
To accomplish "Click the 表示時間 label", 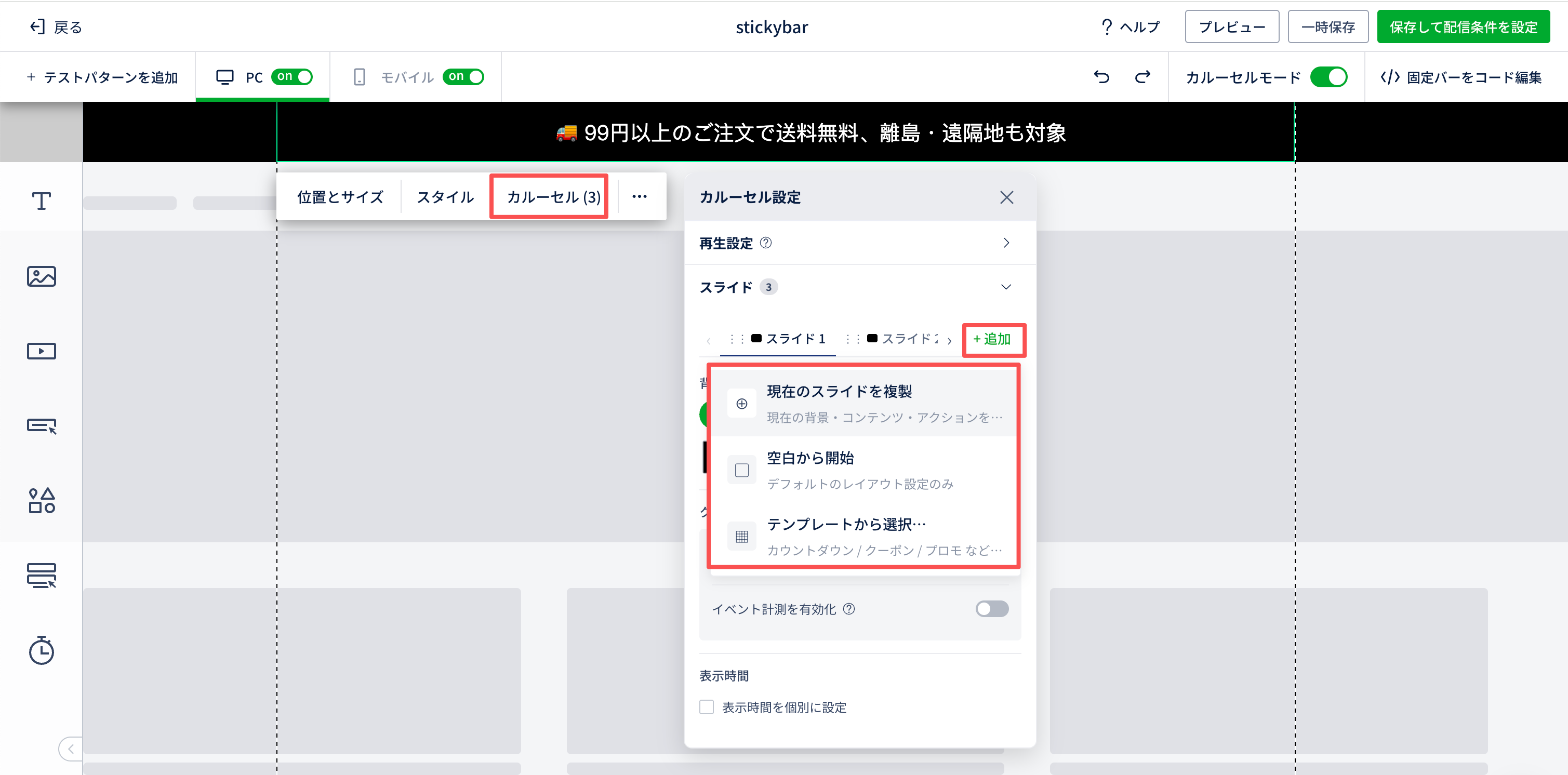I will coord(724,676).
